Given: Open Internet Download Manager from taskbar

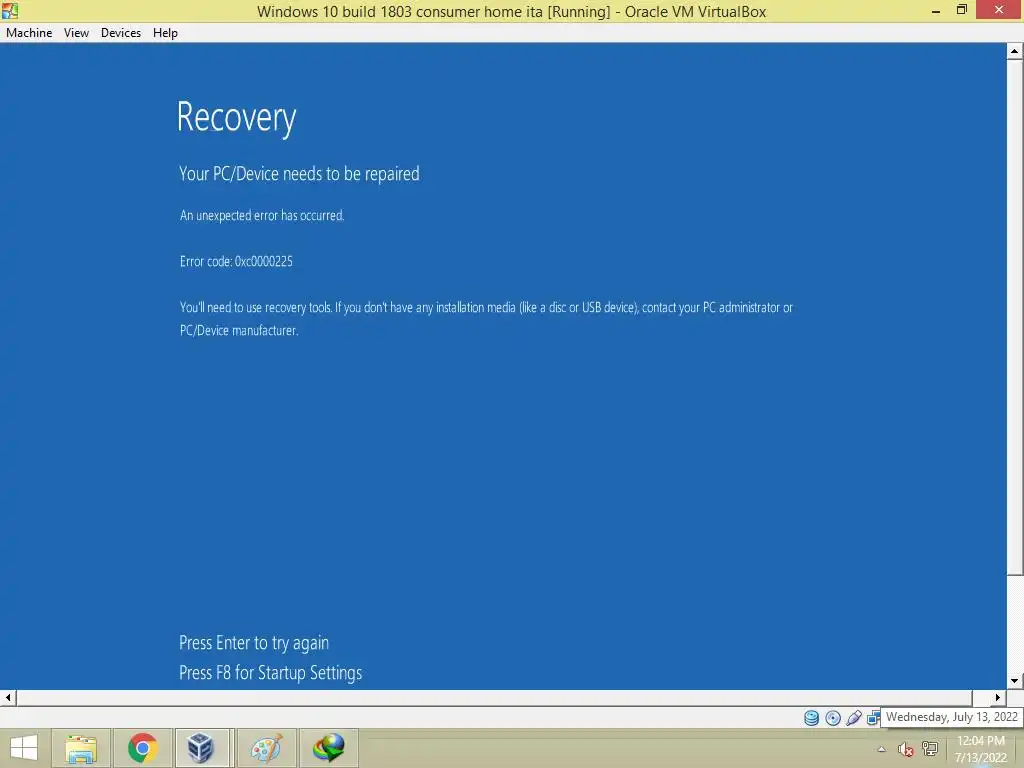Looking at the screenshot, I should tap(328, 748).
